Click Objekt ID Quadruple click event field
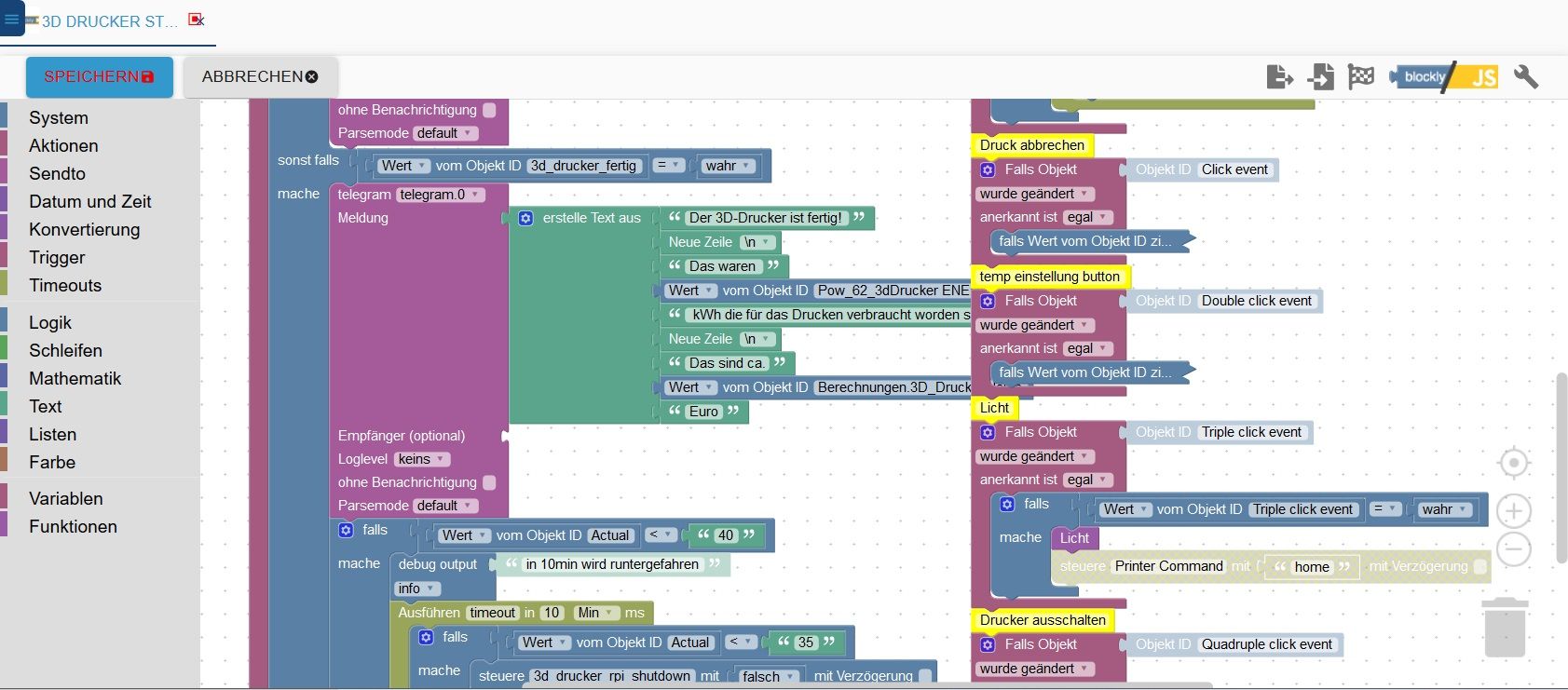 pyautogui.click(x=1266, y=644)
